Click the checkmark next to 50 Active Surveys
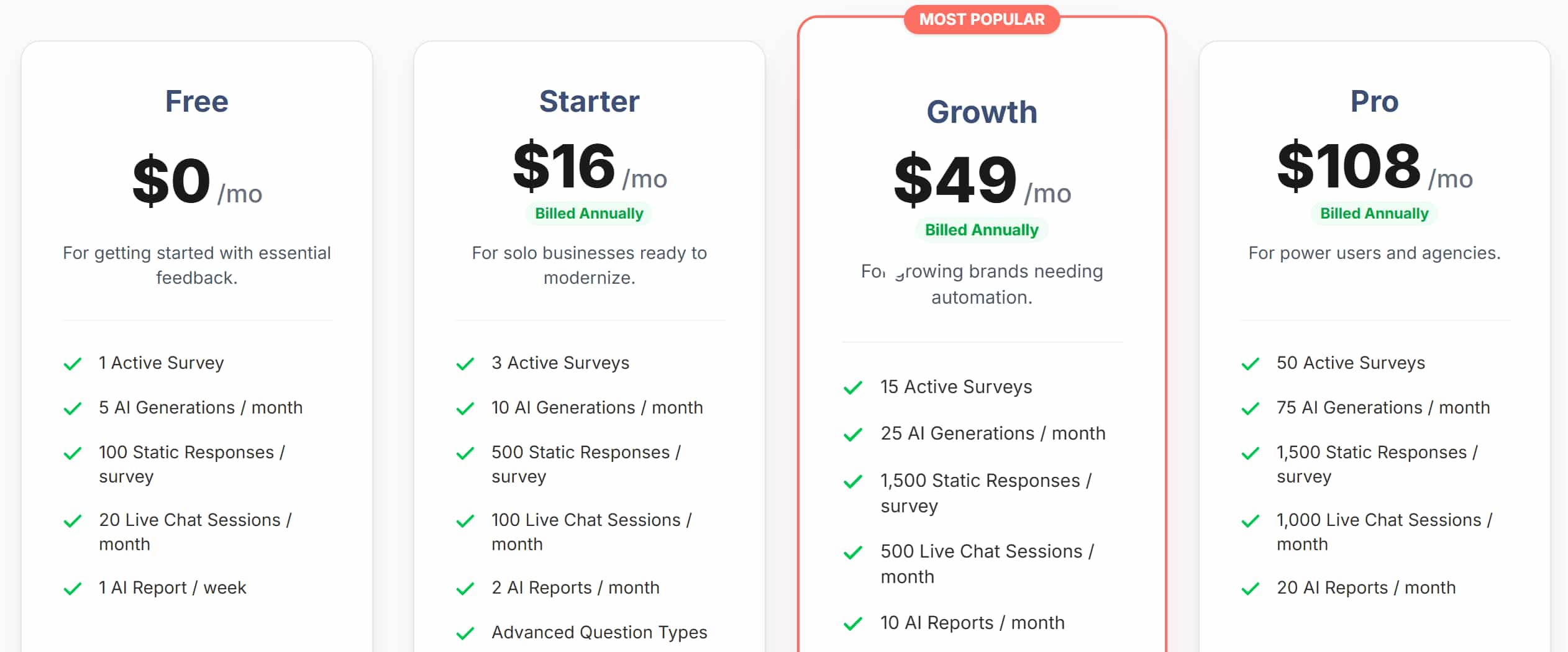 pyautogui.click(x=1251, y=364)
